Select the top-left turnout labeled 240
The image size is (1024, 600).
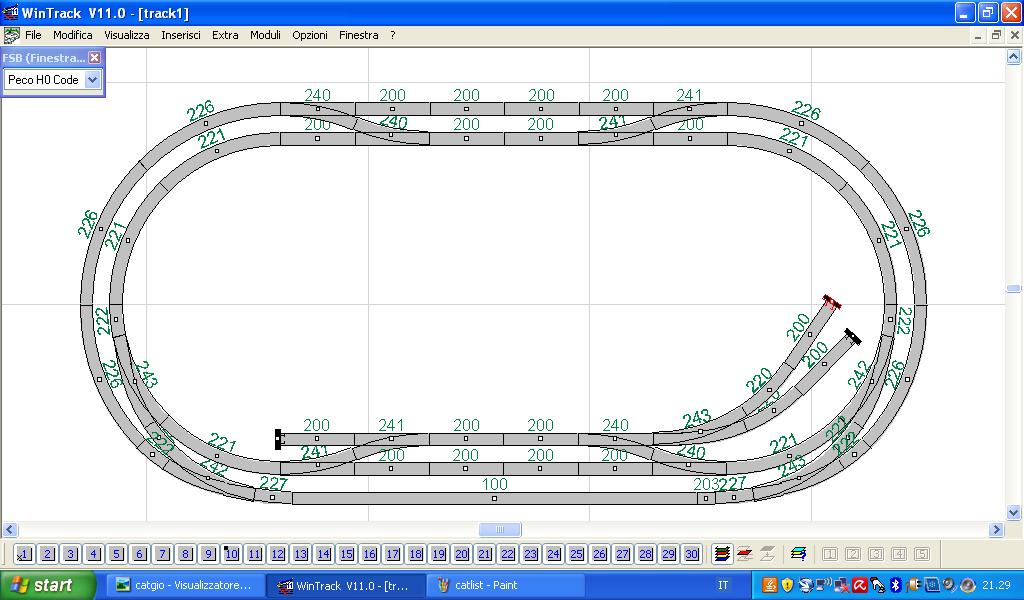318,109
